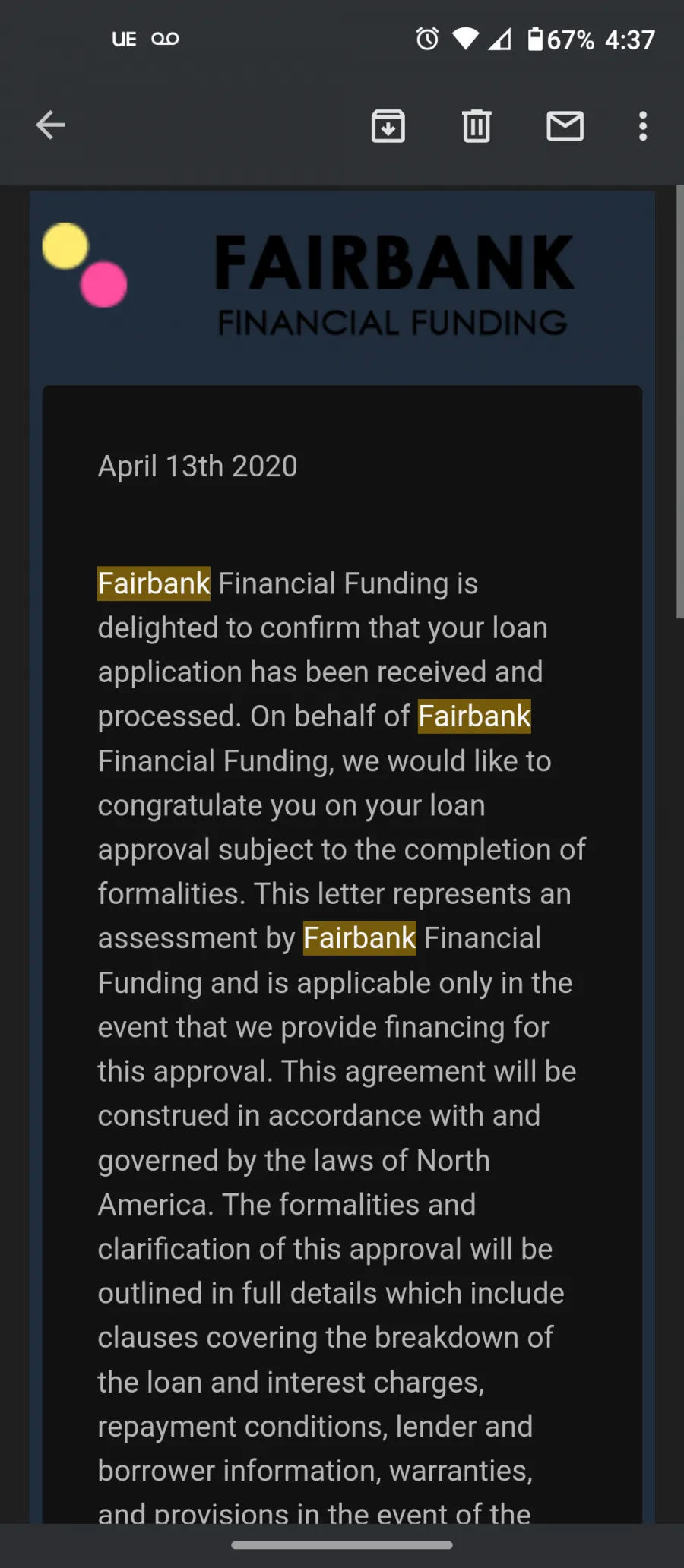684x1568 pixels.
Task: Tap the battery status icon
Action: (x=535, y=39)
